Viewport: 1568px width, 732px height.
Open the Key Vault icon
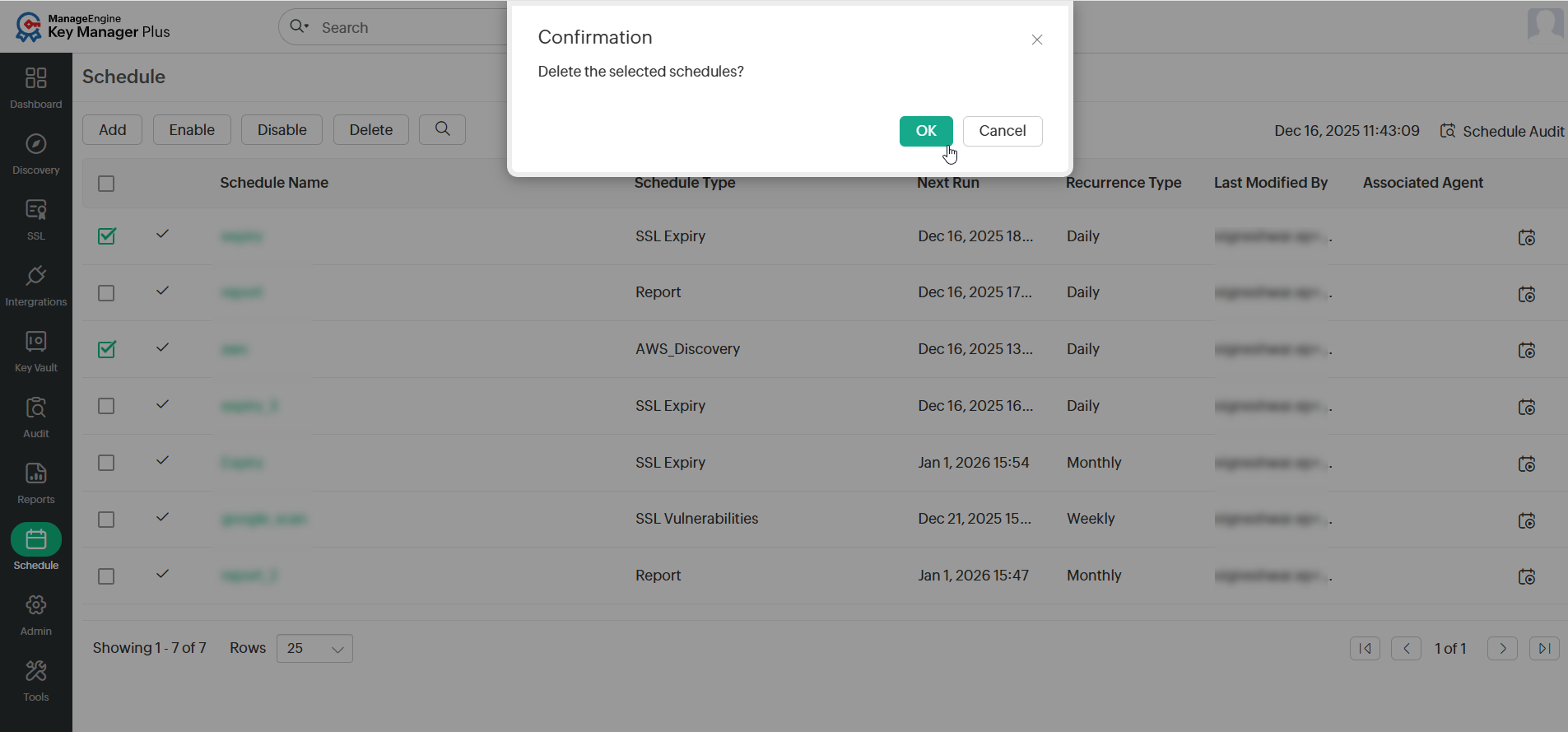(x=36, y=342)
